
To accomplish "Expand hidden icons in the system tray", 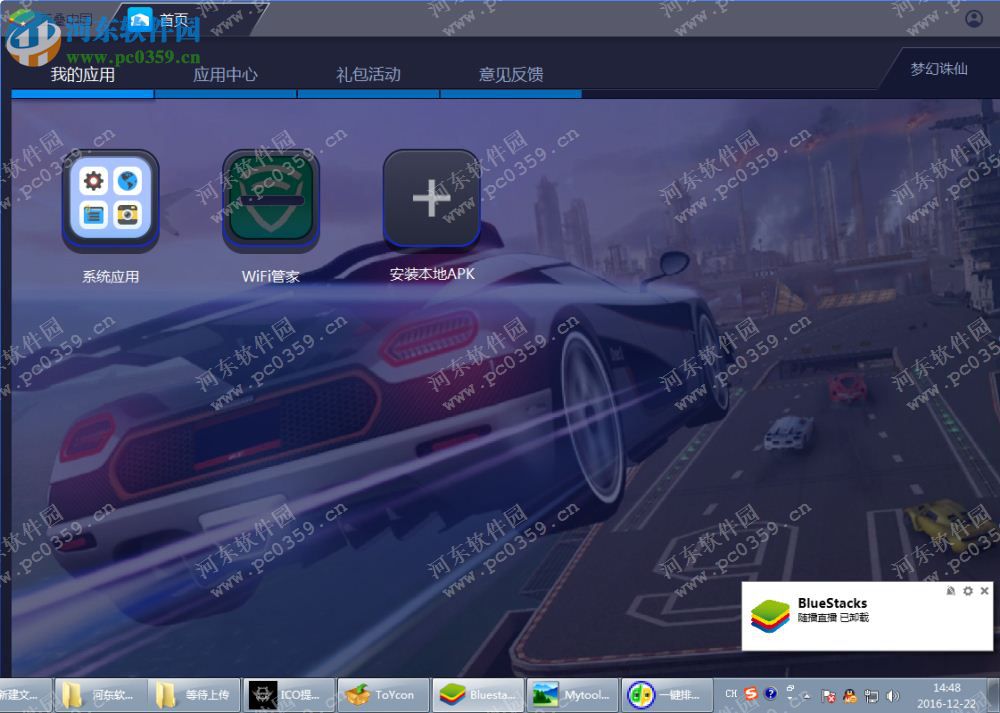I will (x=806, y=695).
